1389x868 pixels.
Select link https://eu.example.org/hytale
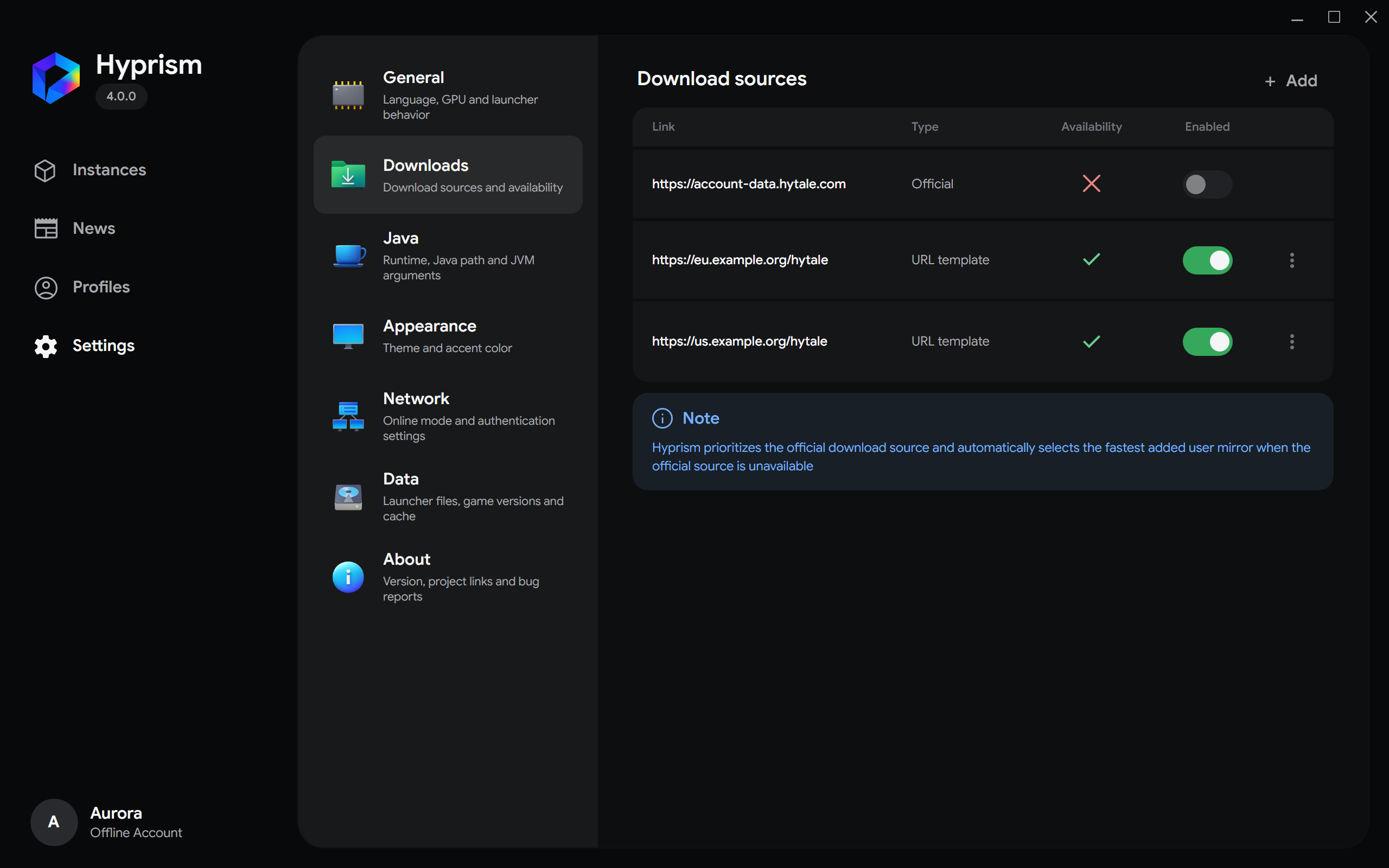[x=740, y=260]
